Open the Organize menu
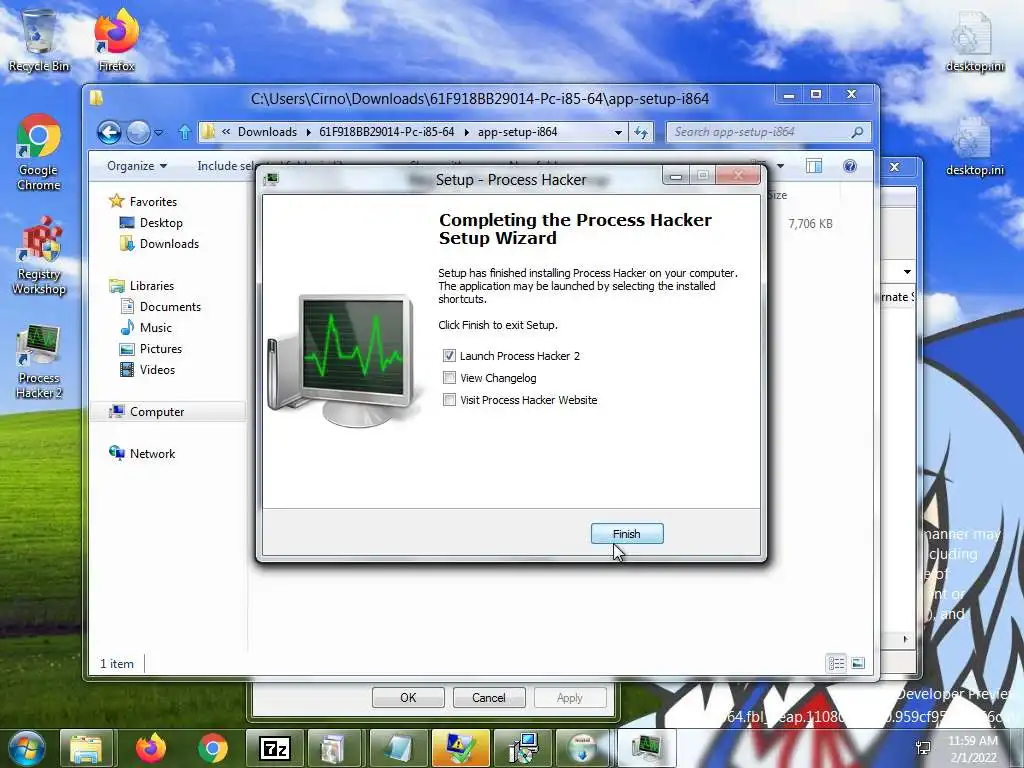This screenshot has height=768, width=1024. [136, 166]
